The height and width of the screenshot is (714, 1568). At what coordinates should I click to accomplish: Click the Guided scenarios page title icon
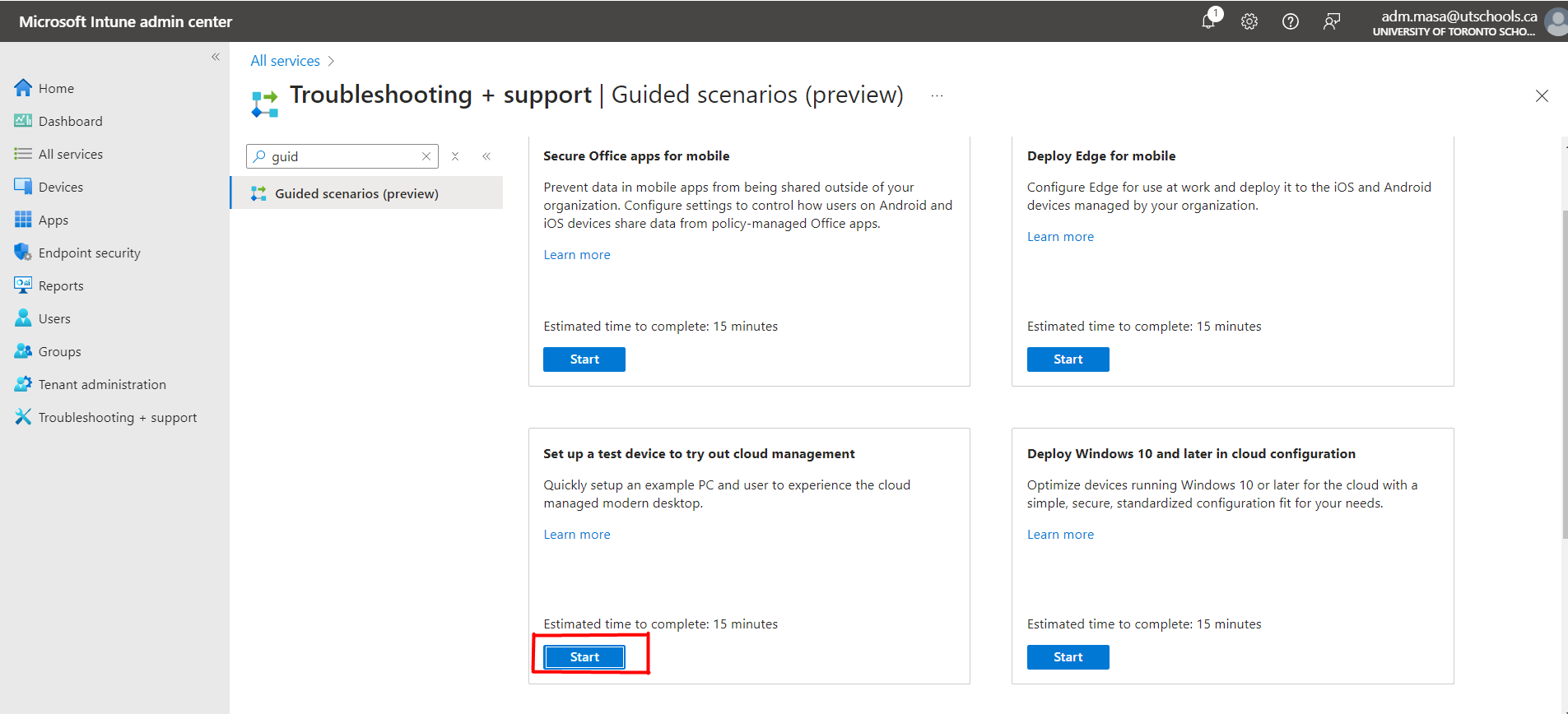[x=265, y=104]
